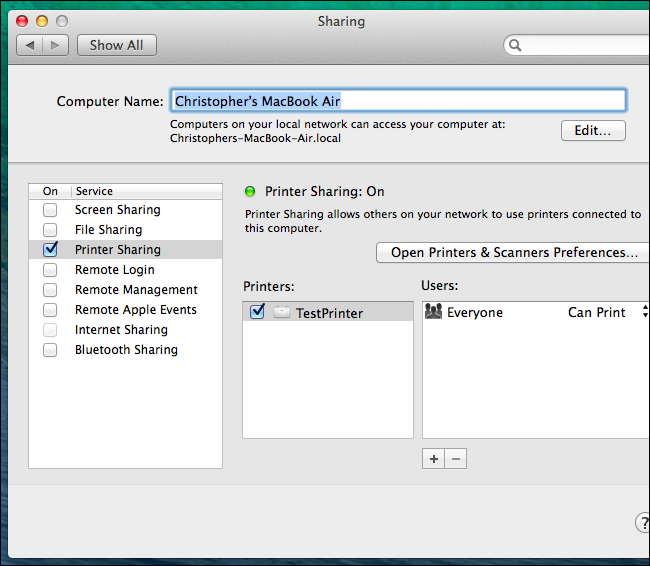Open the Can Print permission dropdown
Screen dimensions: 650x566
(644, 313)
